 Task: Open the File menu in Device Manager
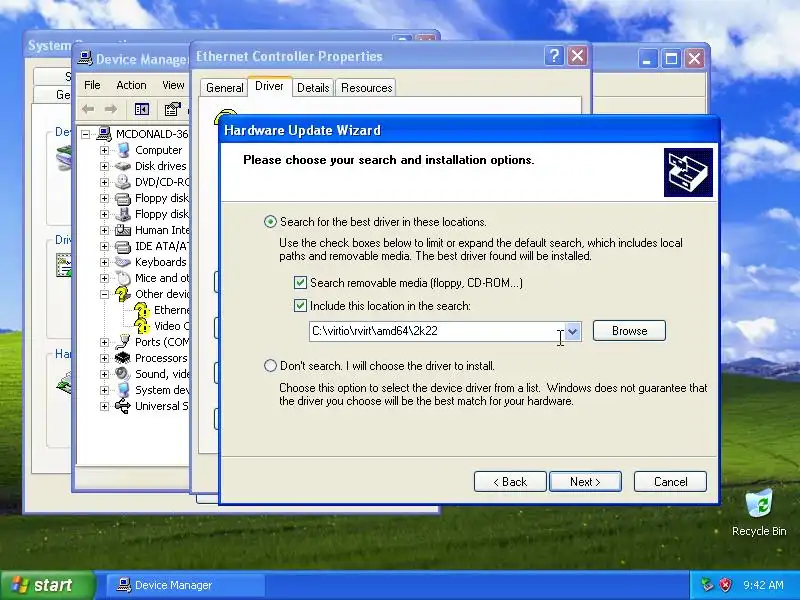point(92,85)
